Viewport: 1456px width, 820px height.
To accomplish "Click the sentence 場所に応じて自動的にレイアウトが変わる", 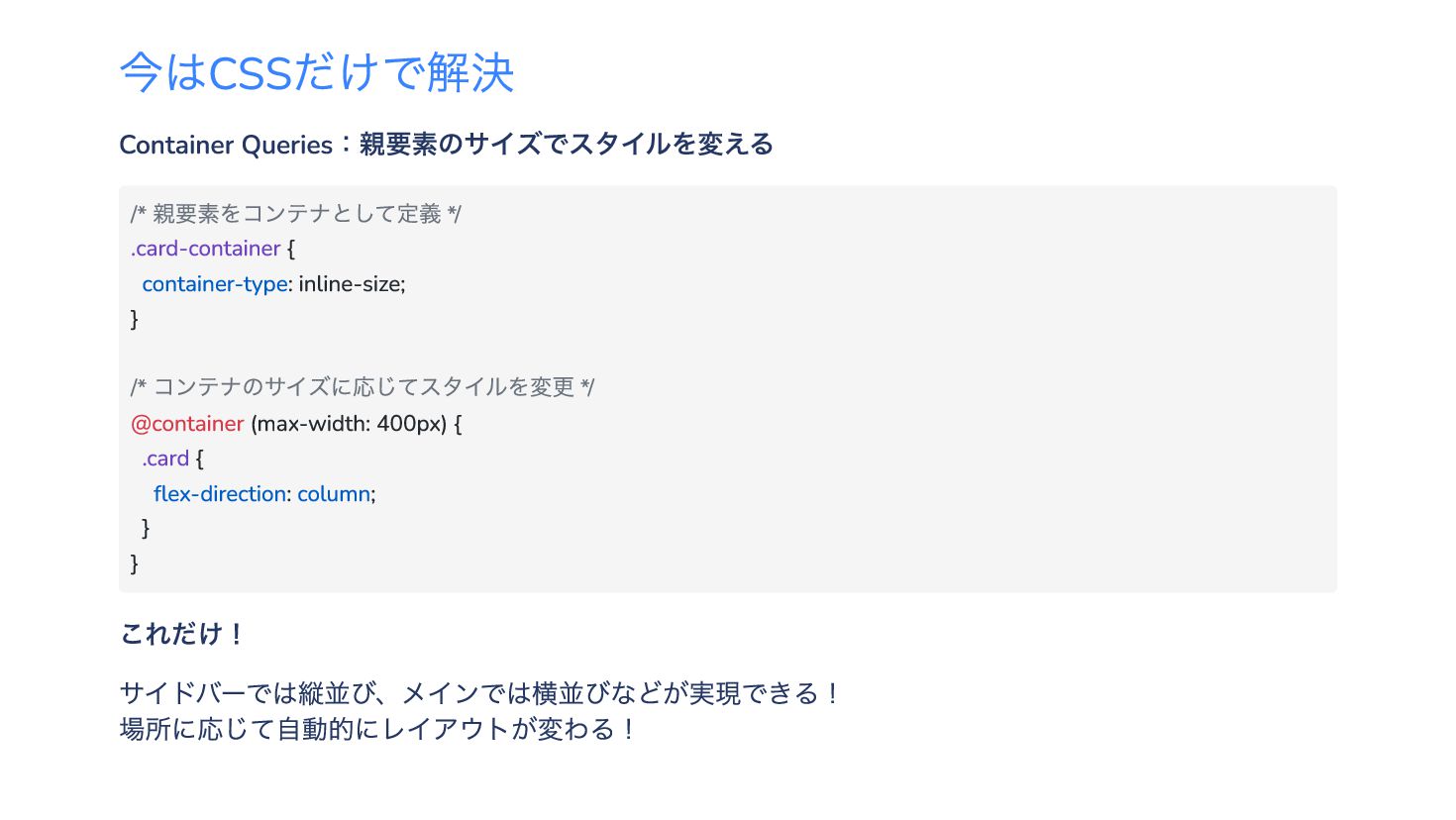I will 377,729.
